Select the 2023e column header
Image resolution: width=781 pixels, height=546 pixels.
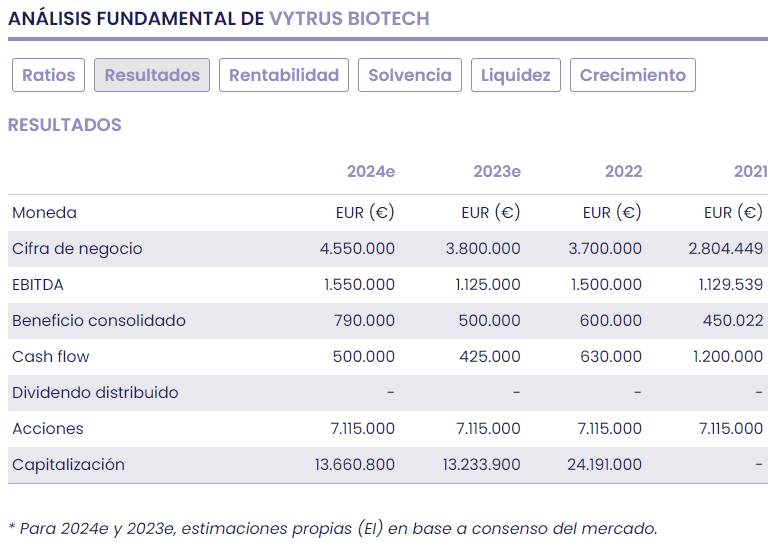pos(497,172)
